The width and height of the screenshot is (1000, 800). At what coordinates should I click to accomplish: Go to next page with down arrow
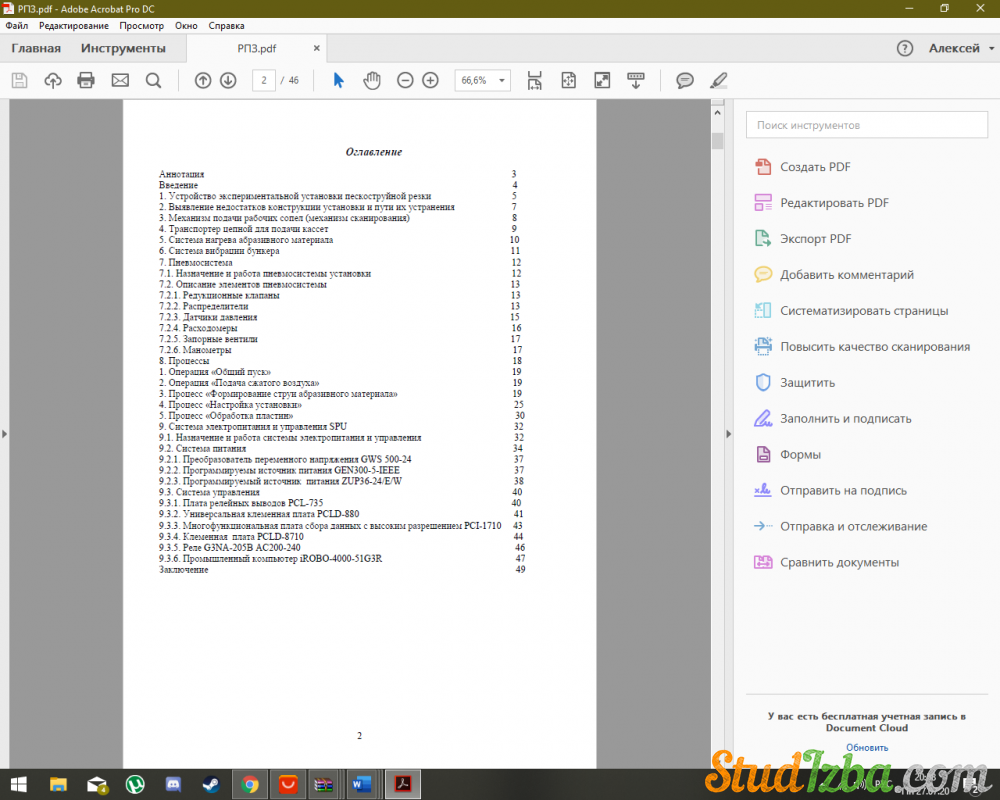[x=228, y=81]
